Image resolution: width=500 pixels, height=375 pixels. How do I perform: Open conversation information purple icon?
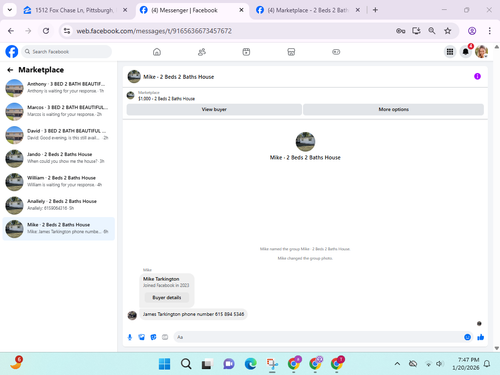tap(477, 76)
